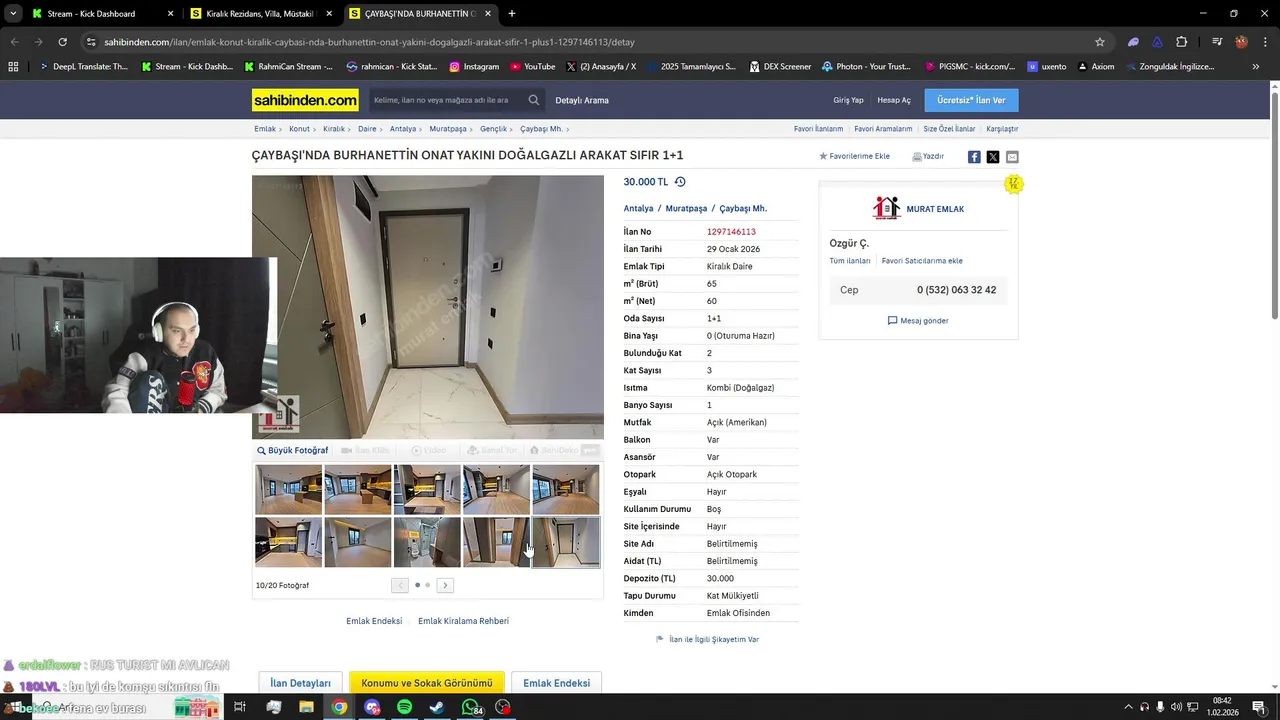Click Favorilerime Ekle
Image resolution: width=1280 pixels, height=720 pixels.
(x=854, y=157)
